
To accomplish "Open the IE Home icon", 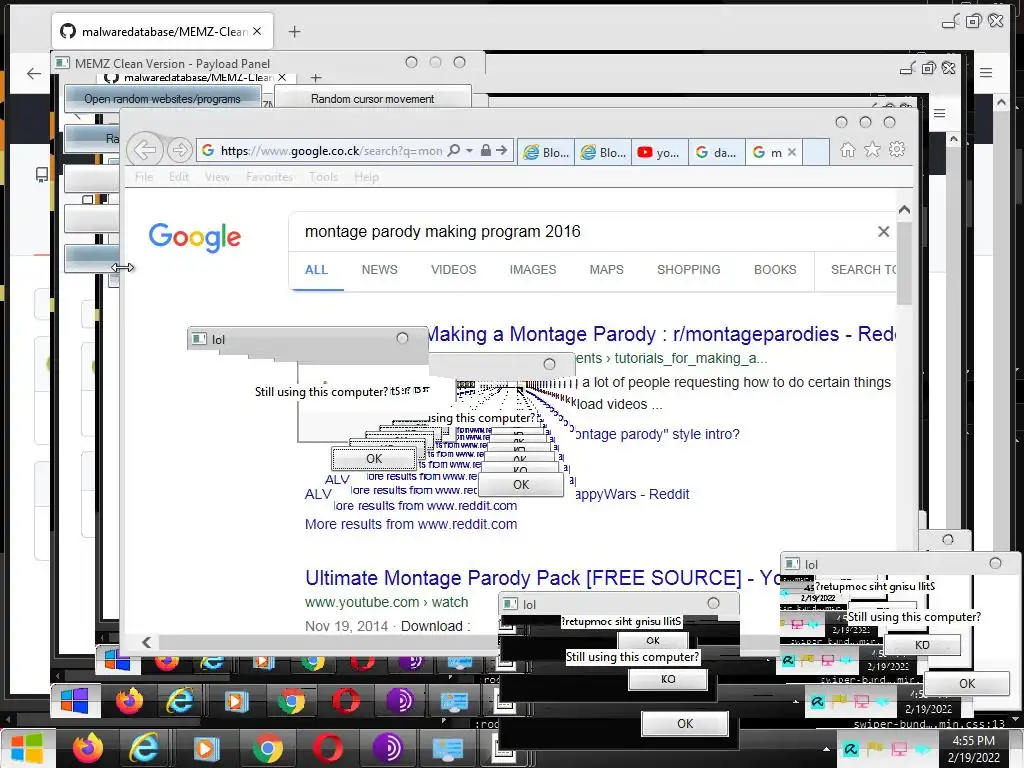I will tap(848, 150).
